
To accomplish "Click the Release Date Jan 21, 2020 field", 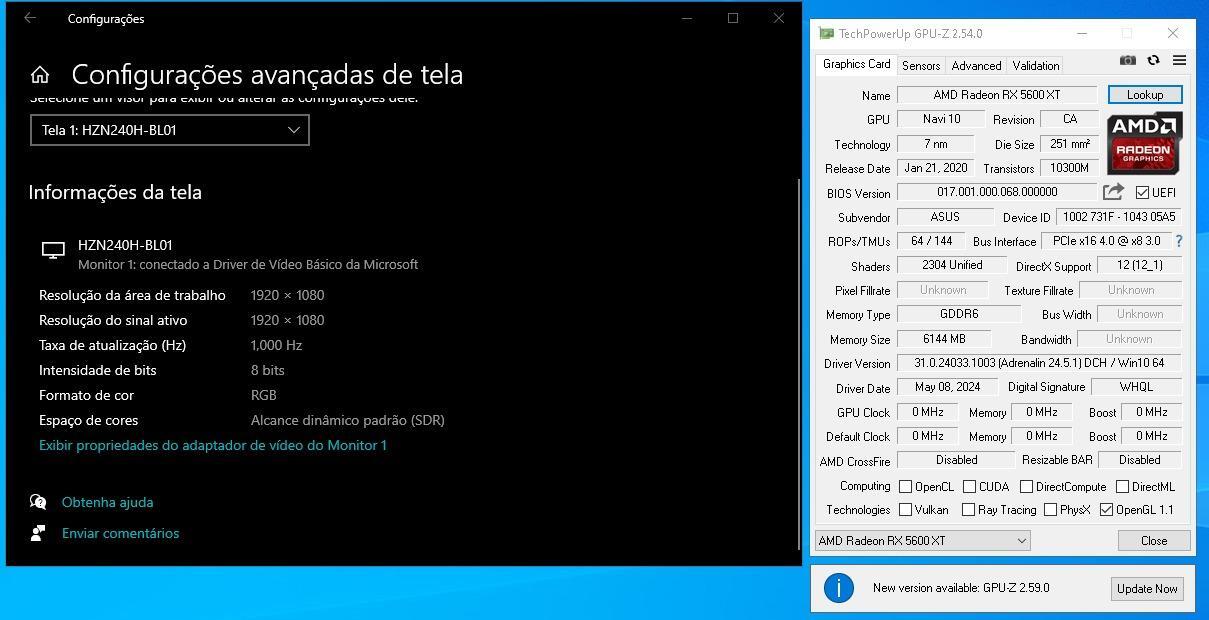I will pos(935,168).
